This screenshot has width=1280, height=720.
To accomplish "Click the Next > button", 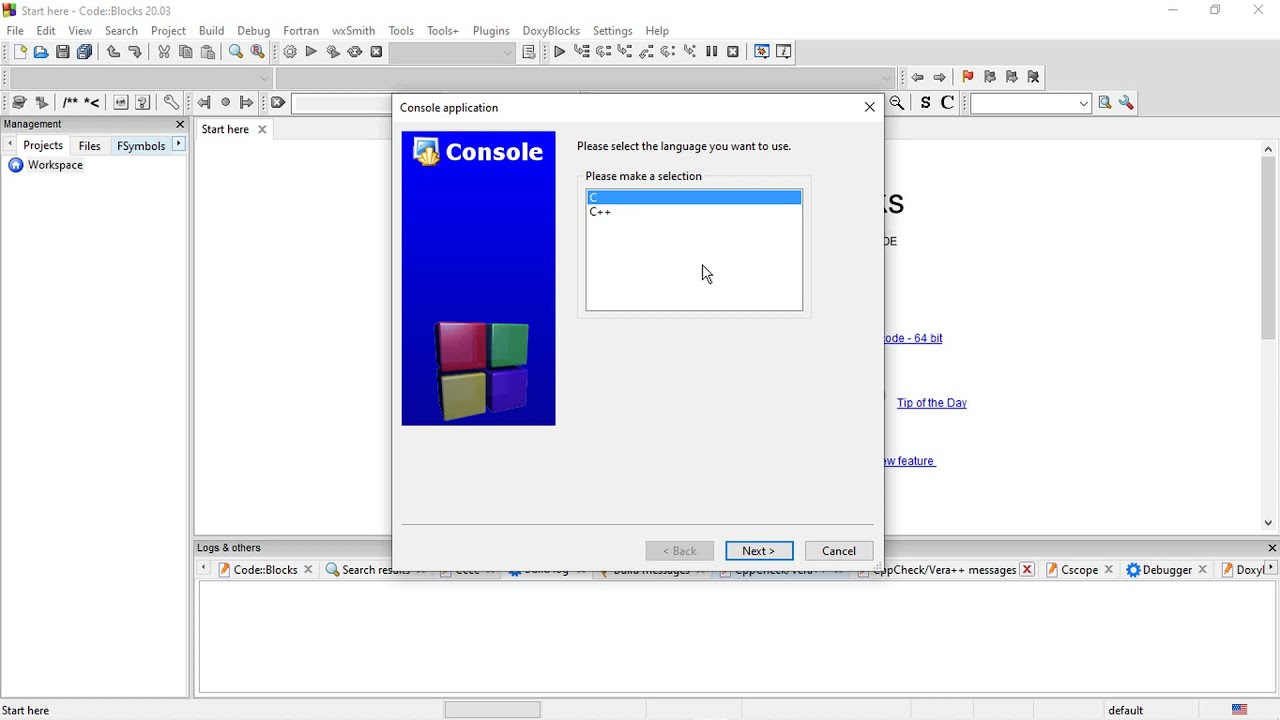I will tap(759, 551).
